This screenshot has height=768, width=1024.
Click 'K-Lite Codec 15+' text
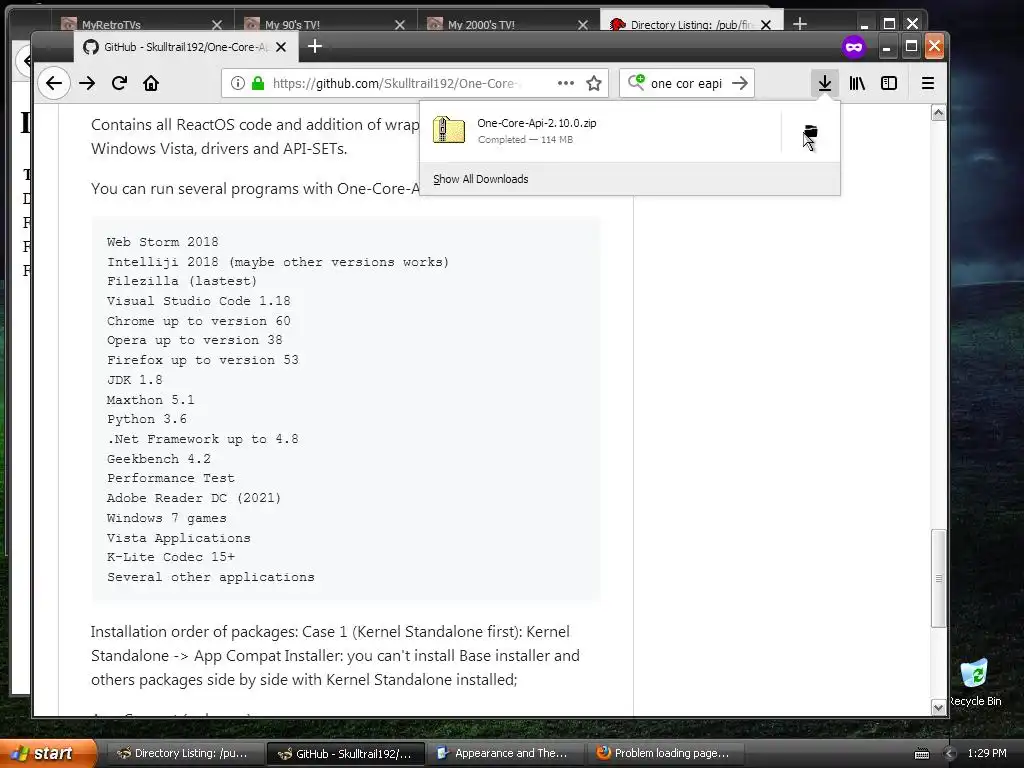(170, 556)
